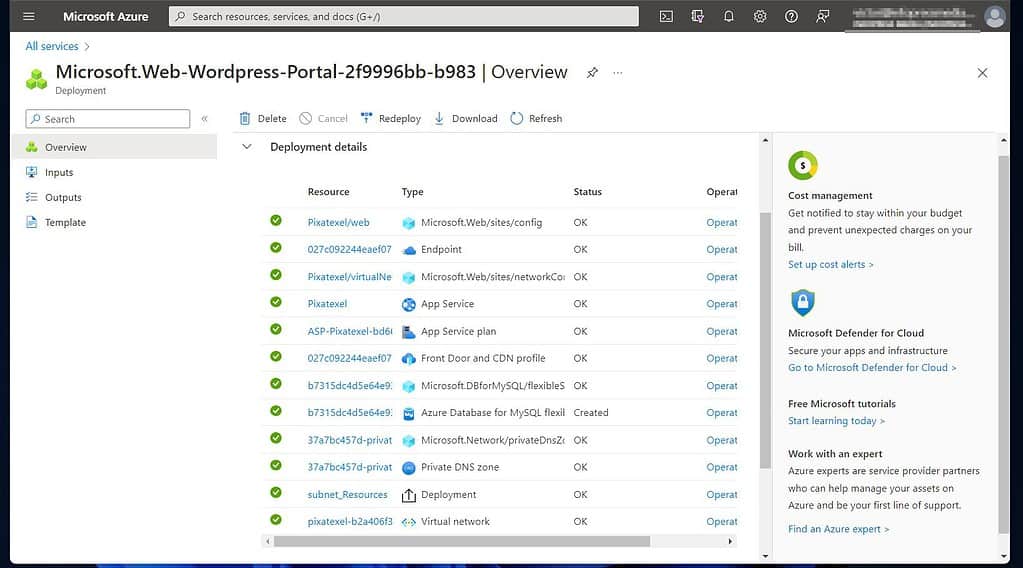Pin the deployment overview to the dashboard
The height and width of the screenshot is (568, 1023).
592,72
